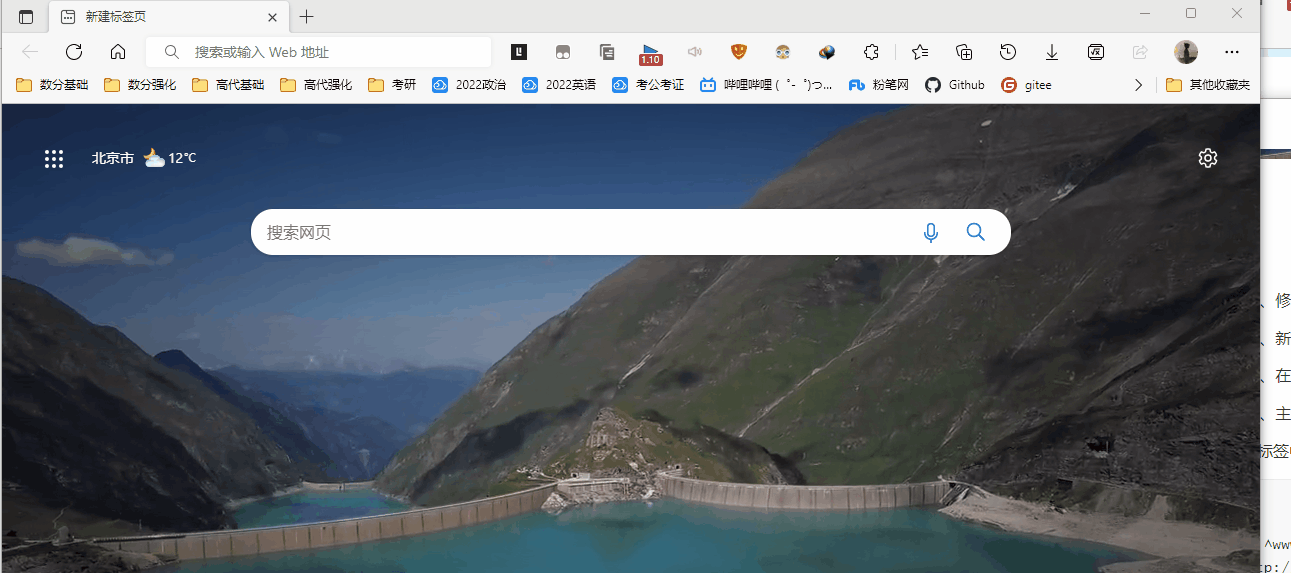Open the Collections icon

coord(964,52)
